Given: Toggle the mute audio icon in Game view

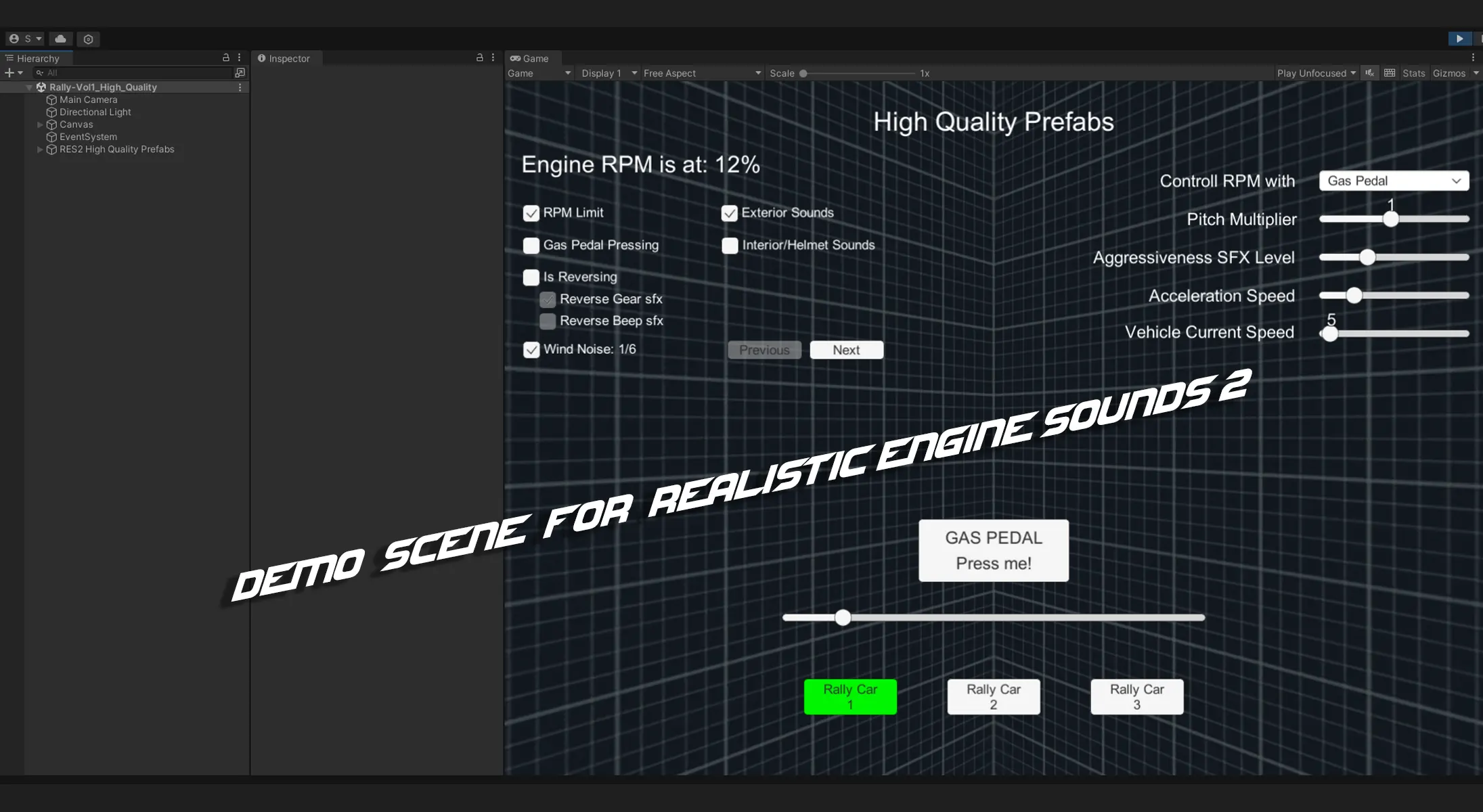Looking at the screenshot, I should (x=1369, y=73).
